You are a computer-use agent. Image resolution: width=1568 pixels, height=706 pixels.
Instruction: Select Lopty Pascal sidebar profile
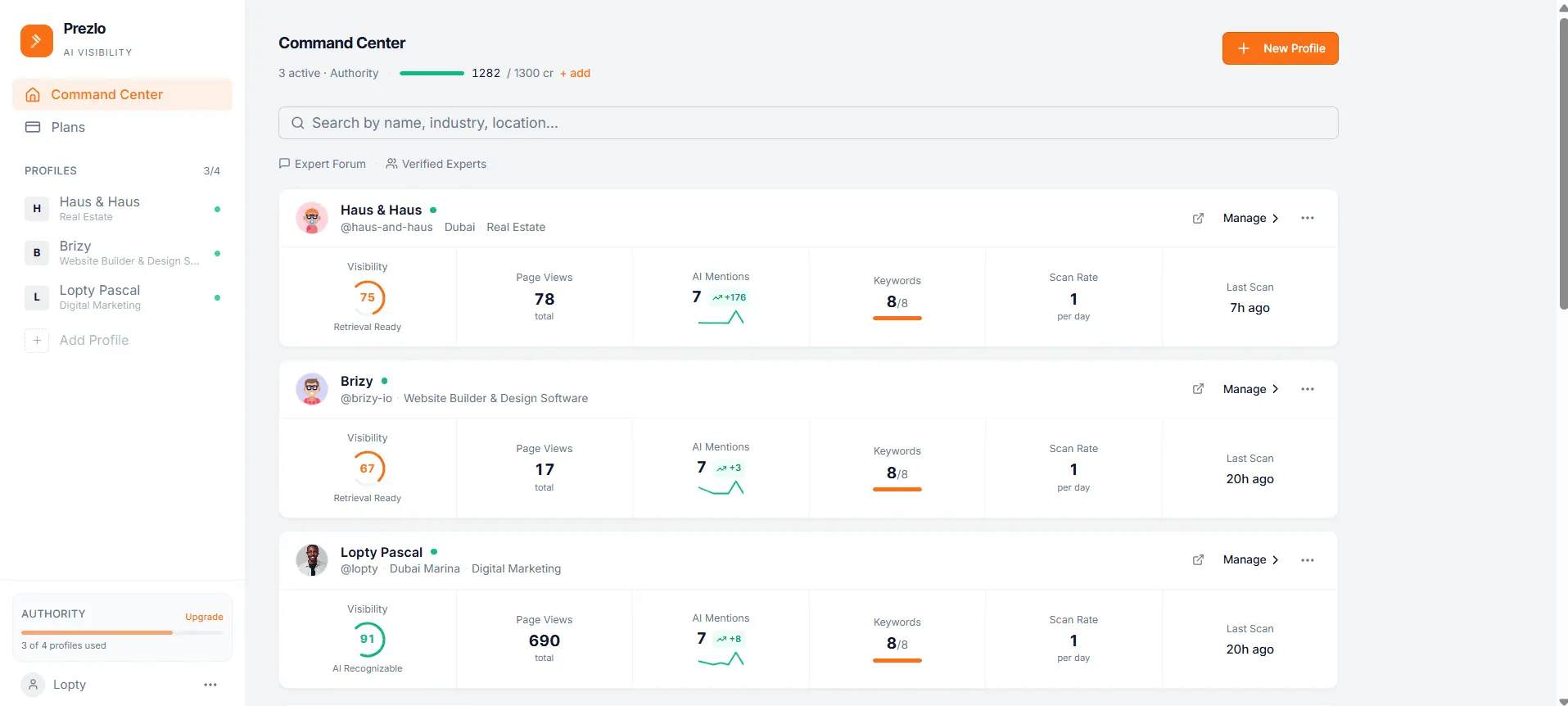[122, 297]
